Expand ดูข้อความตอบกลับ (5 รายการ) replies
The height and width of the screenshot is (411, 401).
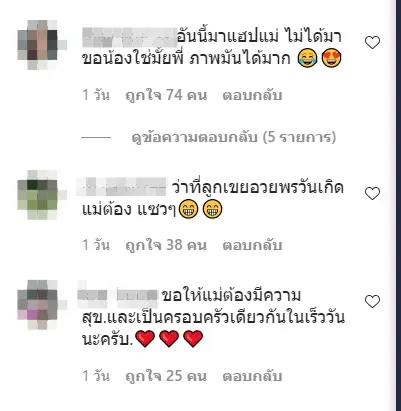point(234,137)
